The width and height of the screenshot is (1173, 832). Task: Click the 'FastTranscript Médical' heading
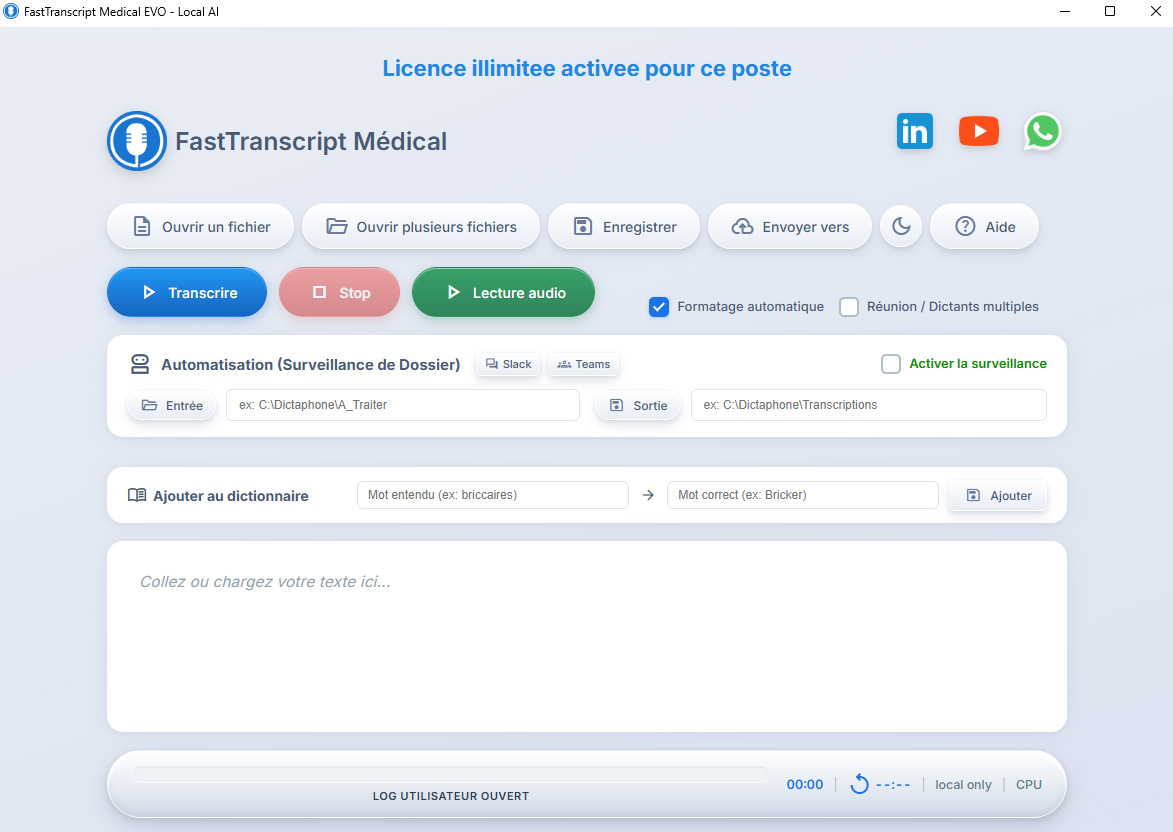pyautogui.click(x=311, y=141)
